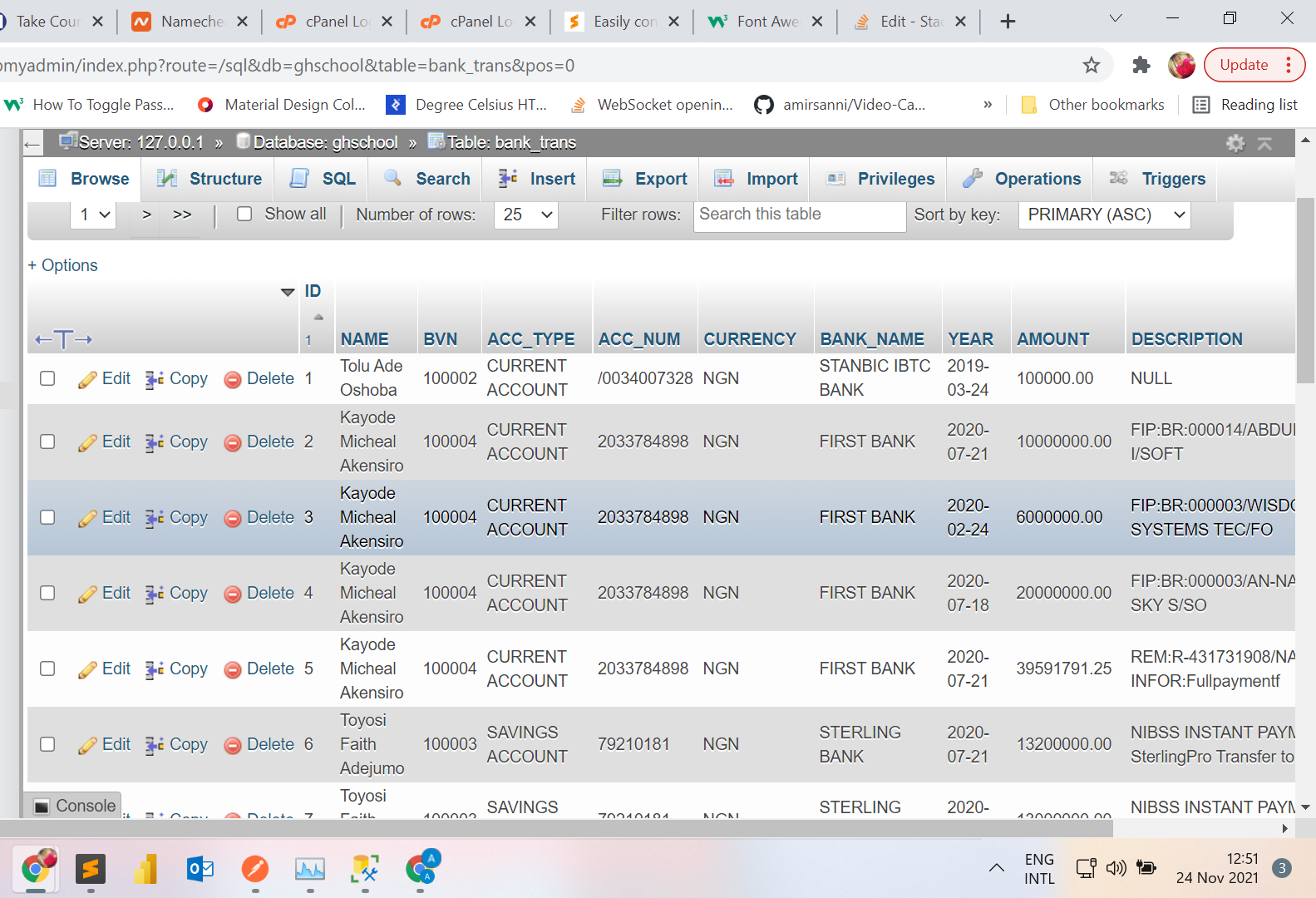Click the Chrome profile avatar
The width and height of the screenshot is (1316, 898).
[x=1180, y=65]
